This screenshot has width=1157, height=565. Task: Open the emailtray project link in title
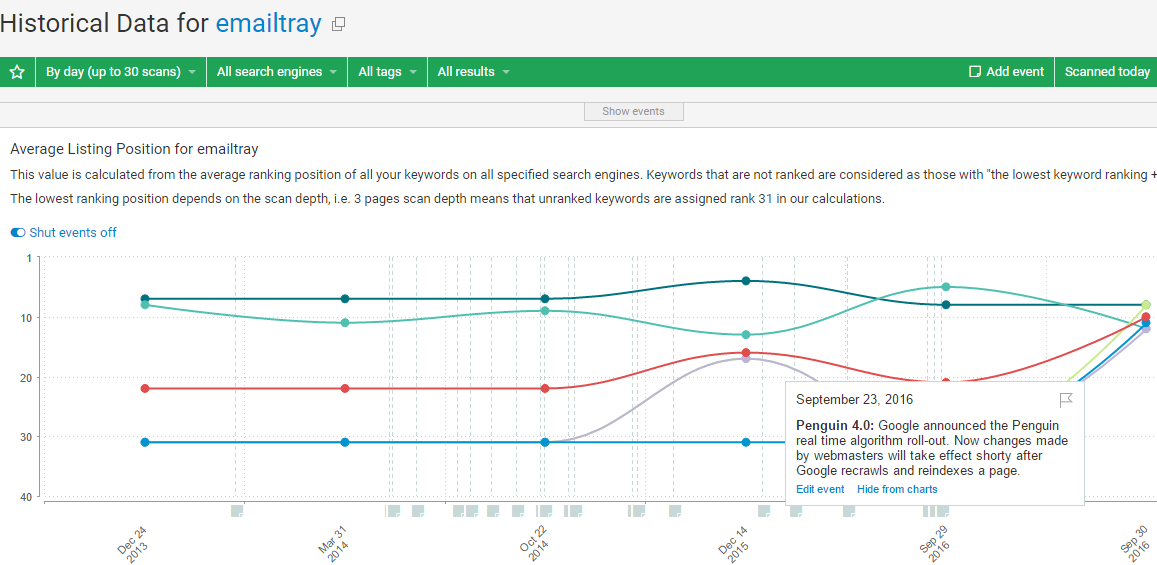268,24
